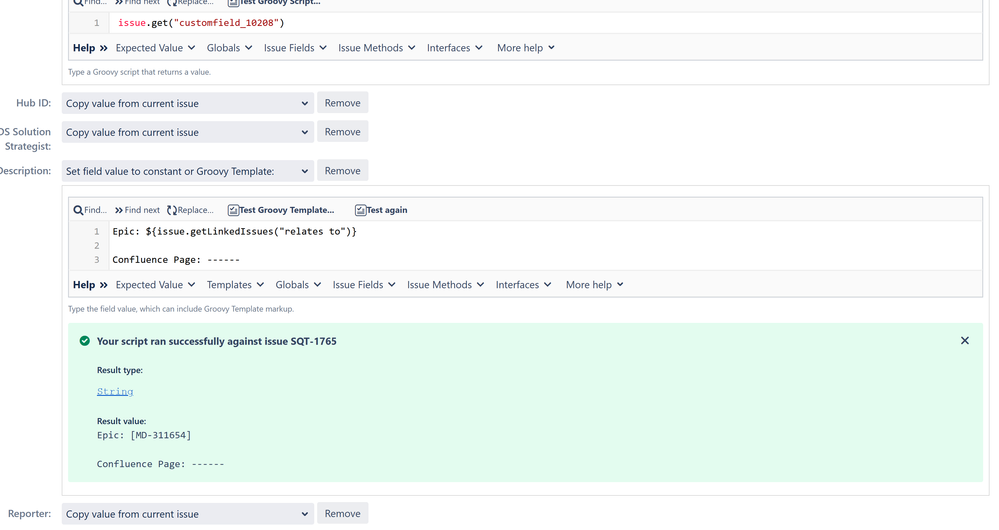
Task: Remove the Hub ID field
Action: point(342,103)
